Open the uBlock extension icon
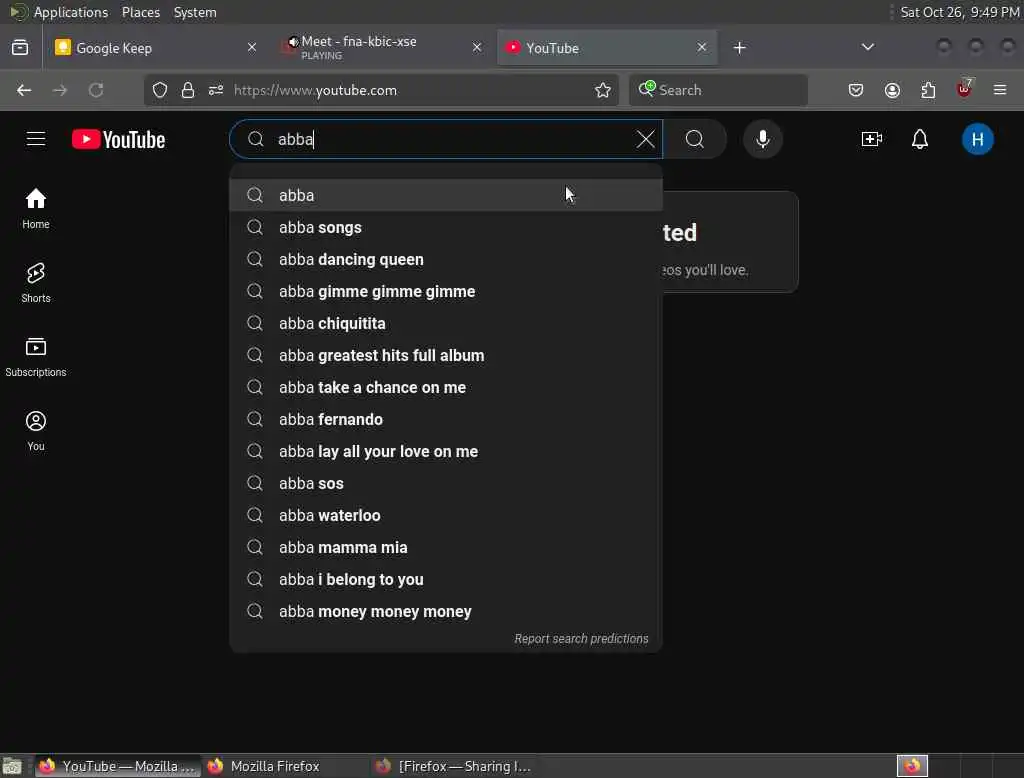Image resolution: width=1024 pixels, height=778 pixels. (x=965, y=89)
